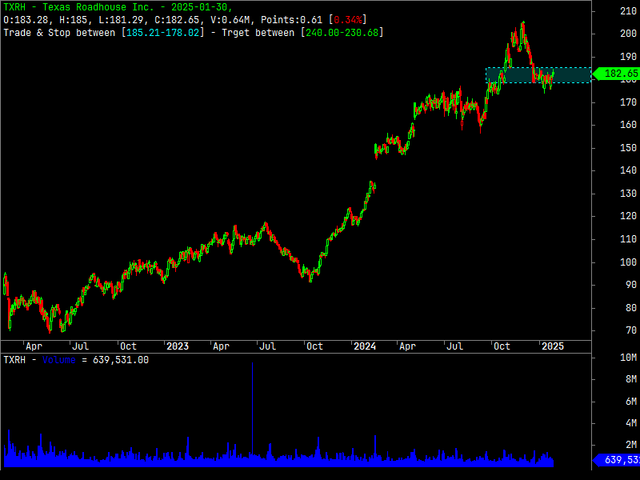
Task: Click the 70 price axis label
Action: pos(631,330)
